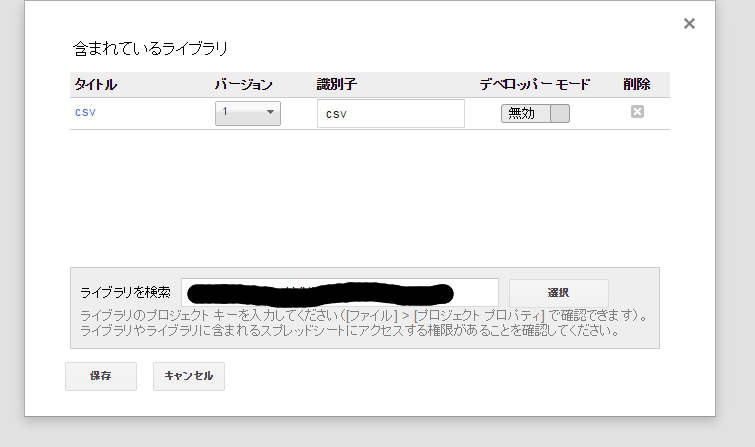This screenshot has width=755, height=447.
Task: Open the version dropdown for csv
Action: point(247,113)
